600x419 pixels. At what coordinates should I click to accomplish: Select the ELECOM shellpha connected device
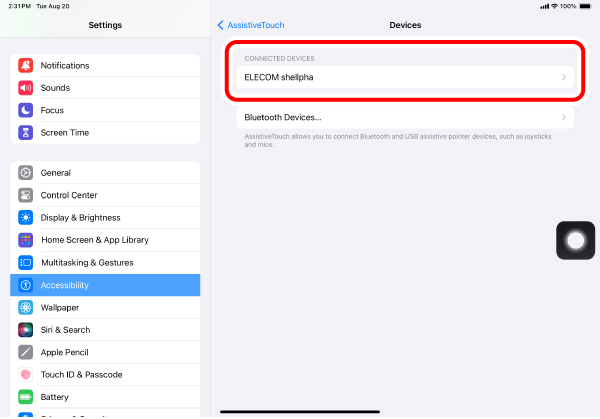[x=405, y=77]
